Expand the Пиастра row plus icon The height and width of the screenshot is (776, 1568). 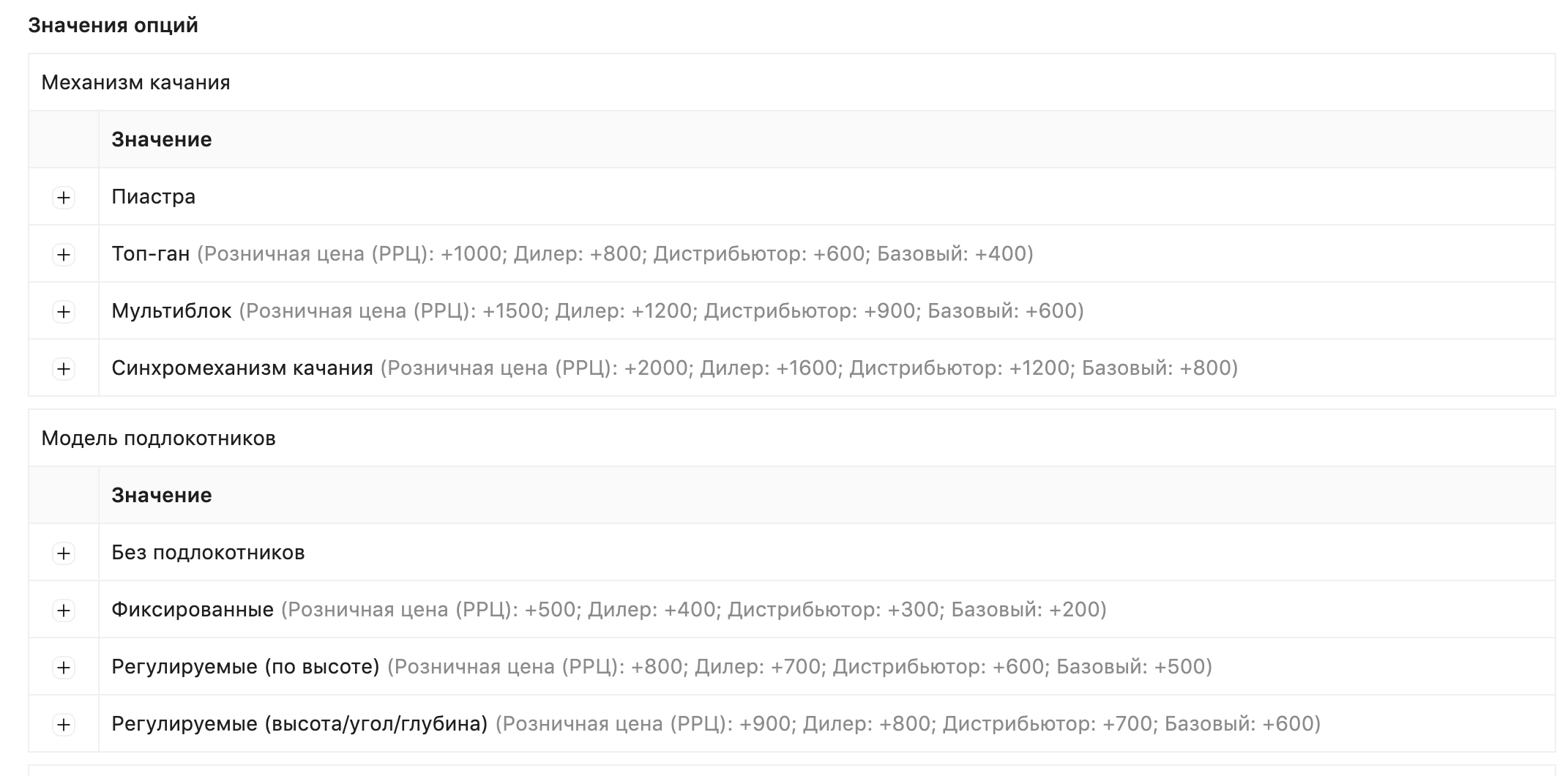[64, 197]
